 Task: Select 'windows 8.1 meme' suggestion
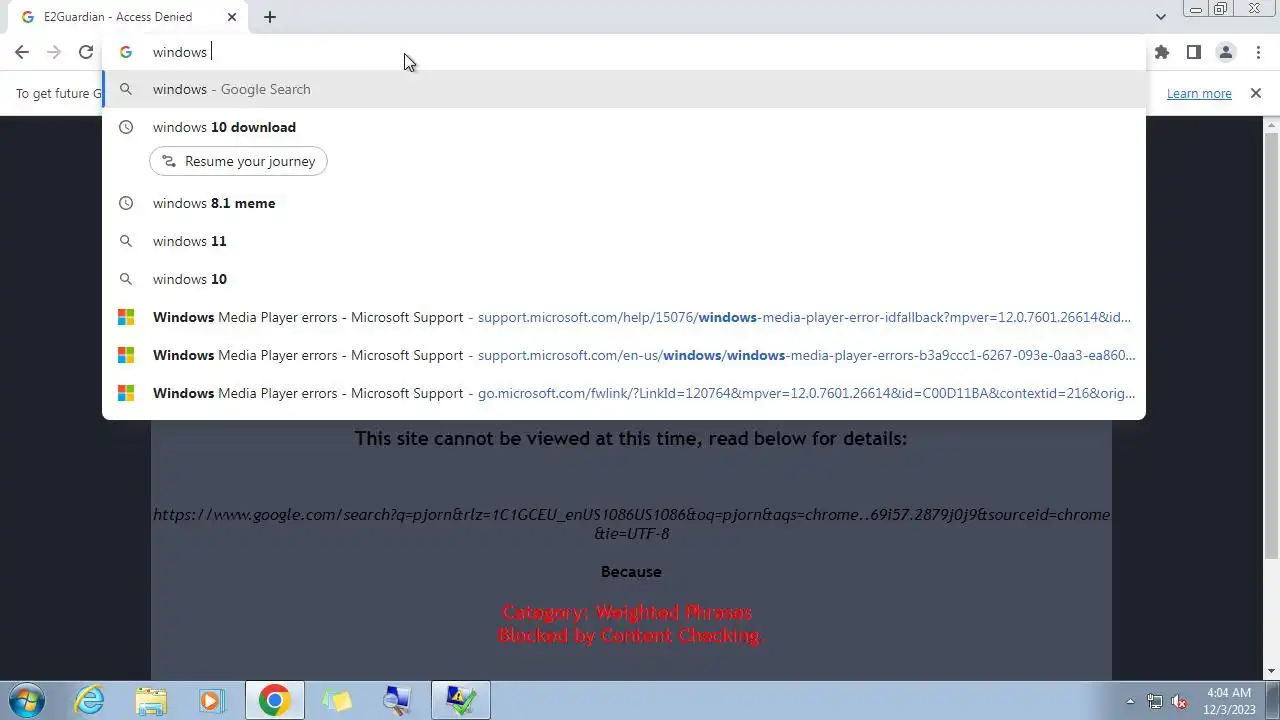[x=624, y=203]
